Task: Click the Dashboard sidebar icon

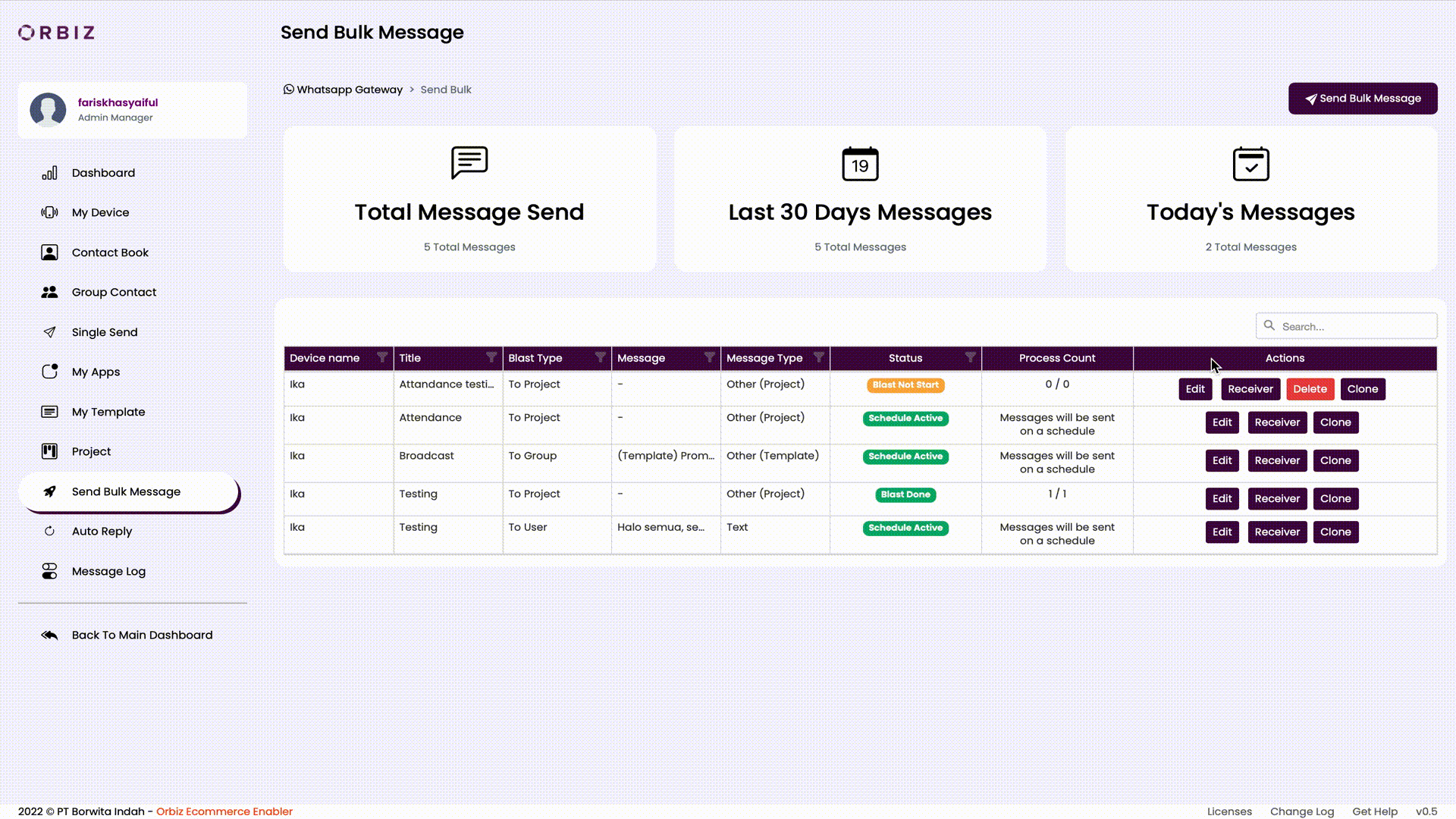Action: tap(49, 172)
